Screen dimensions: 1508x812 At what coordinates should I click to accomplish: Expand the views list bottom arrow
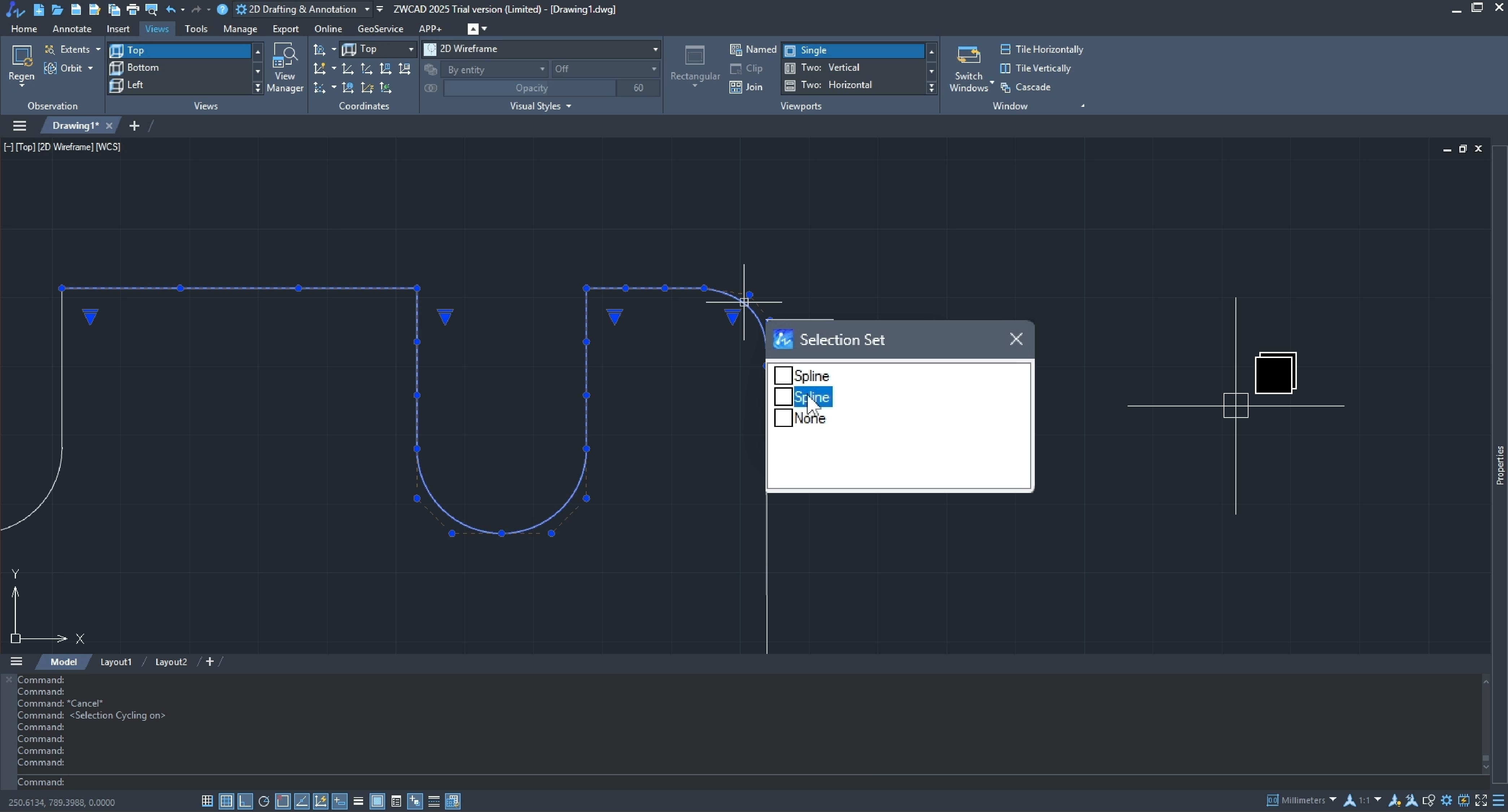click(258, 88)
